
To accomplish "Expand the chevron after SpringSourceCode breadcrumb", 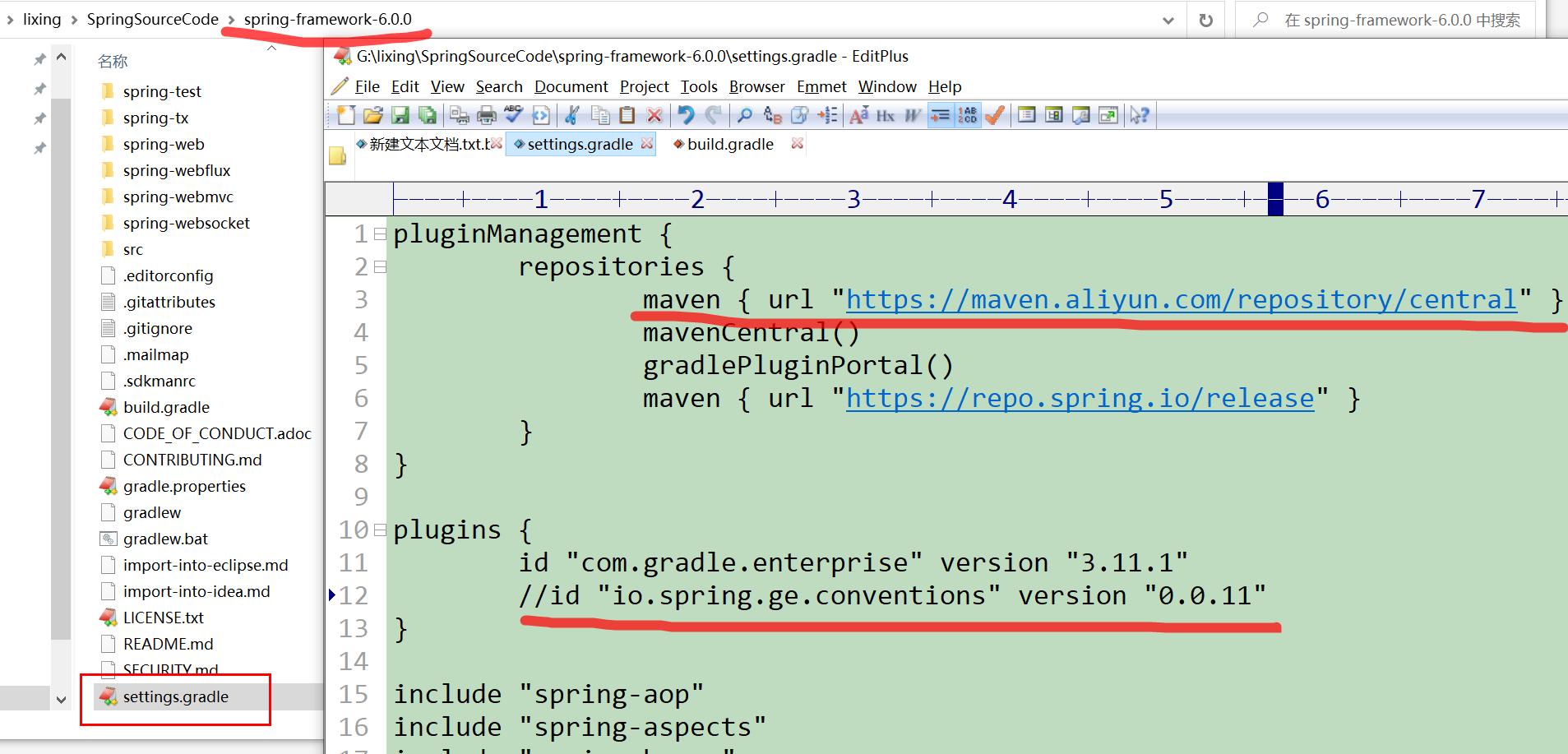I will click(231, 20).
